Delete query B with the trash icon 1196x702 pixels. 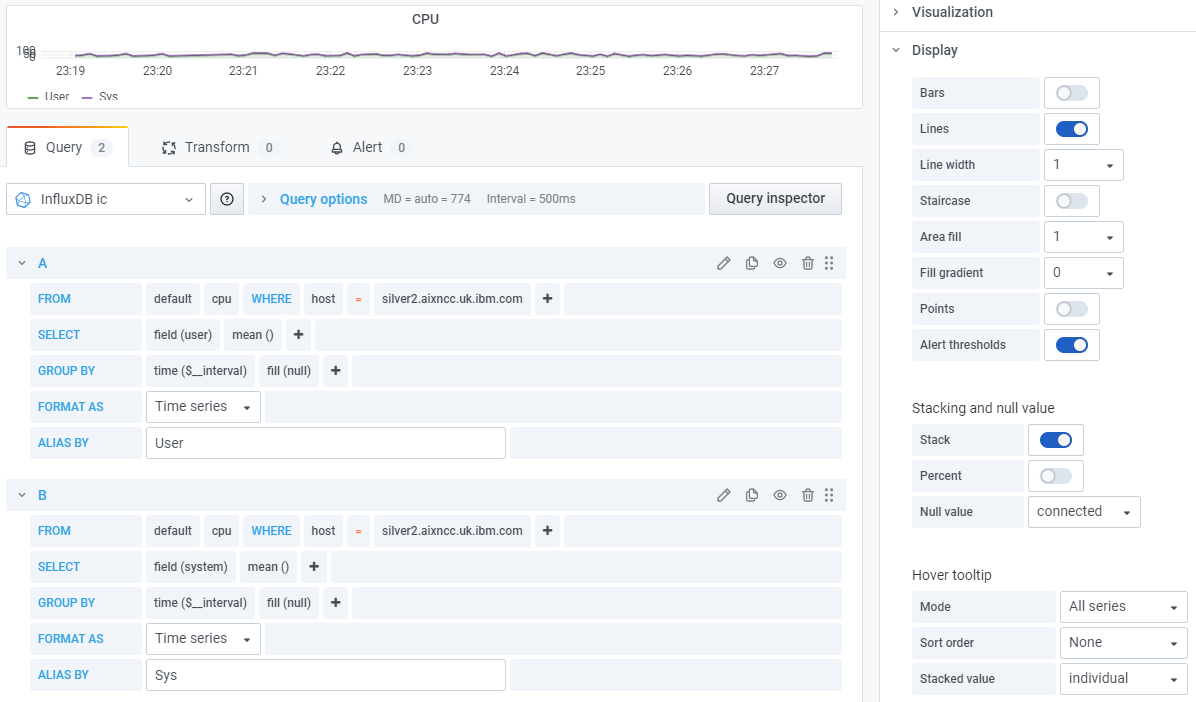coord(807,494)
